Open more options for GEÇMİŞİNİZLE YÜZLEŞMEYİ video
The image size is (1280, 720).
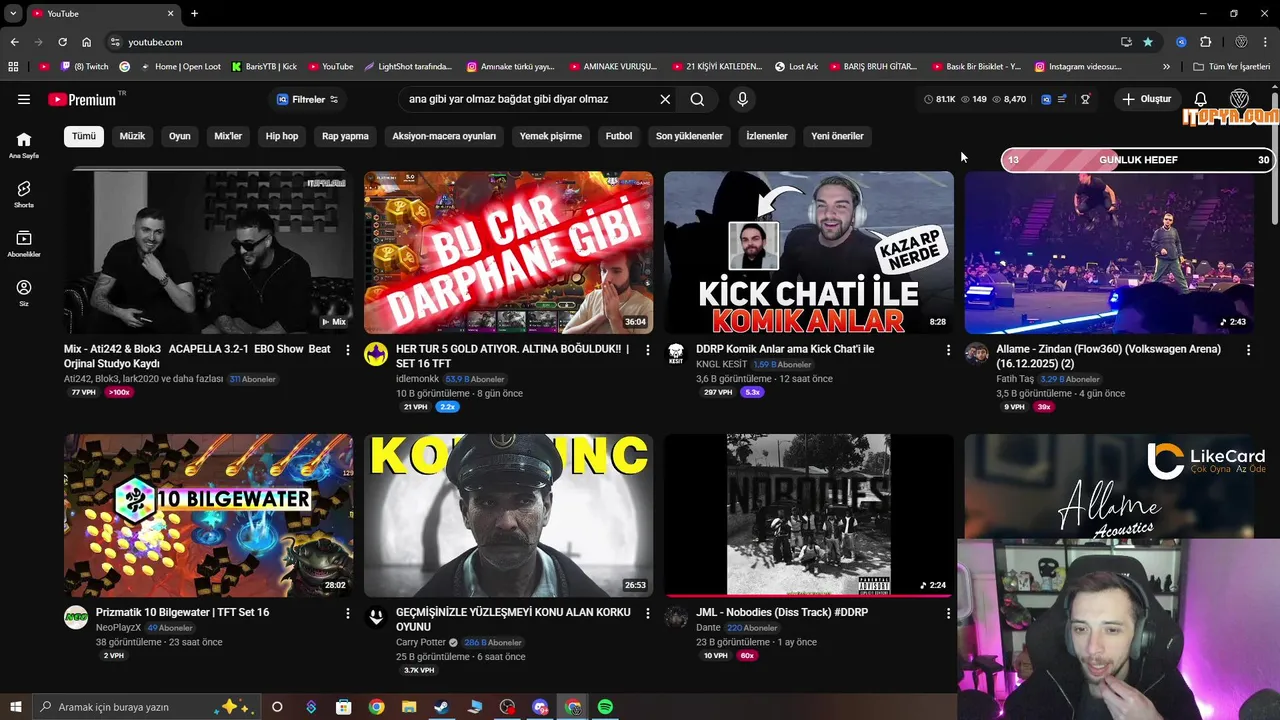(648, 613)
